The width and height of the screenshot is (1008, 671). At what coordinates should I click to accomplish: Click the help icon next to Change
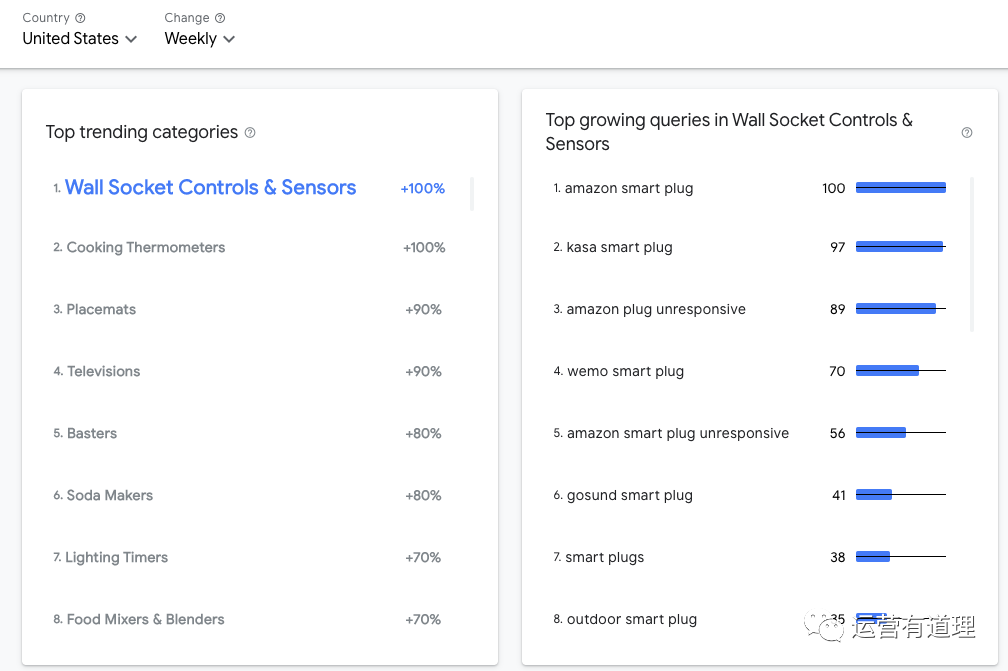point(220,18)
